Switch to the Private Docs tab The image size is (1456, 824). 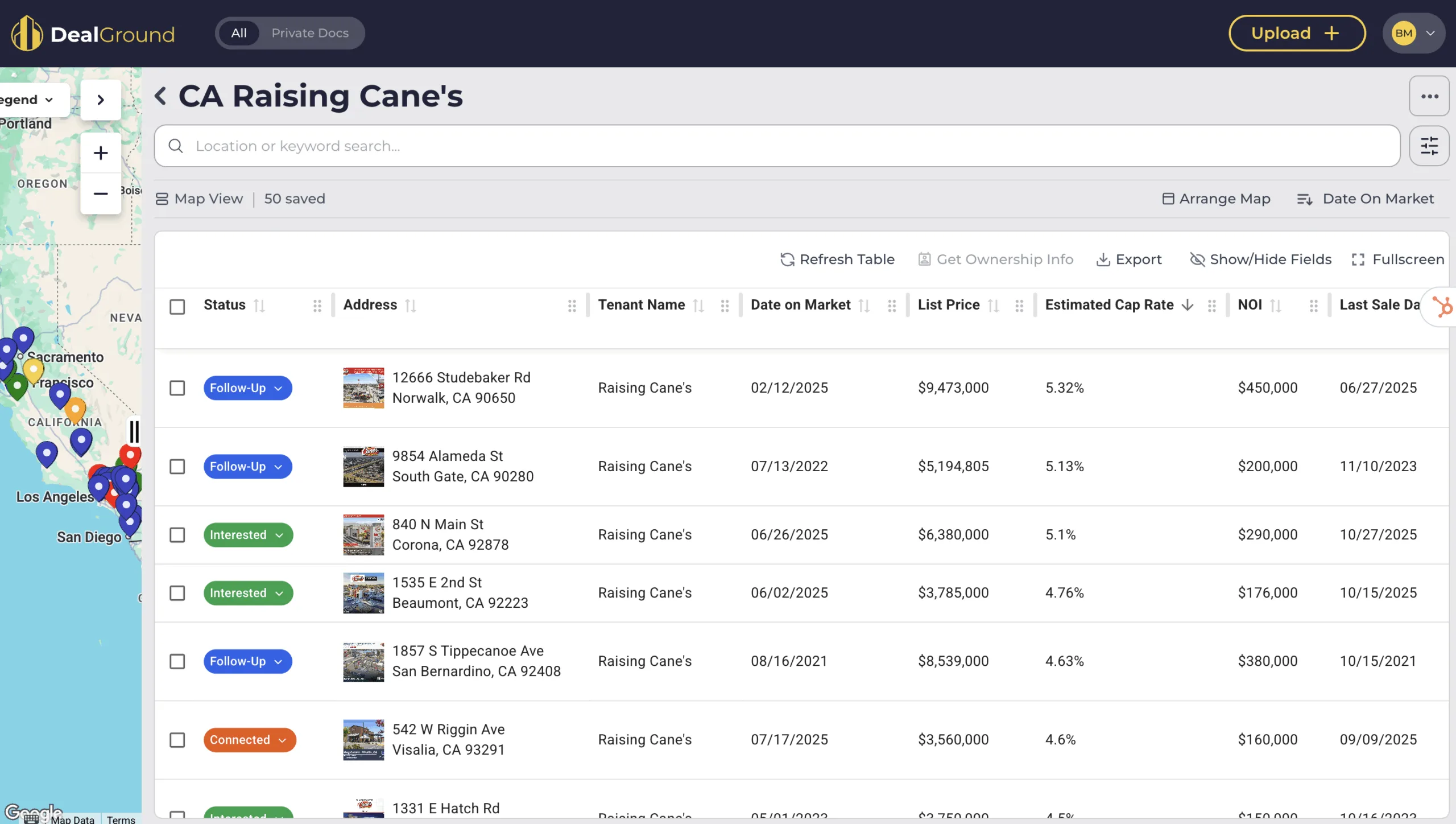(310, 32)
